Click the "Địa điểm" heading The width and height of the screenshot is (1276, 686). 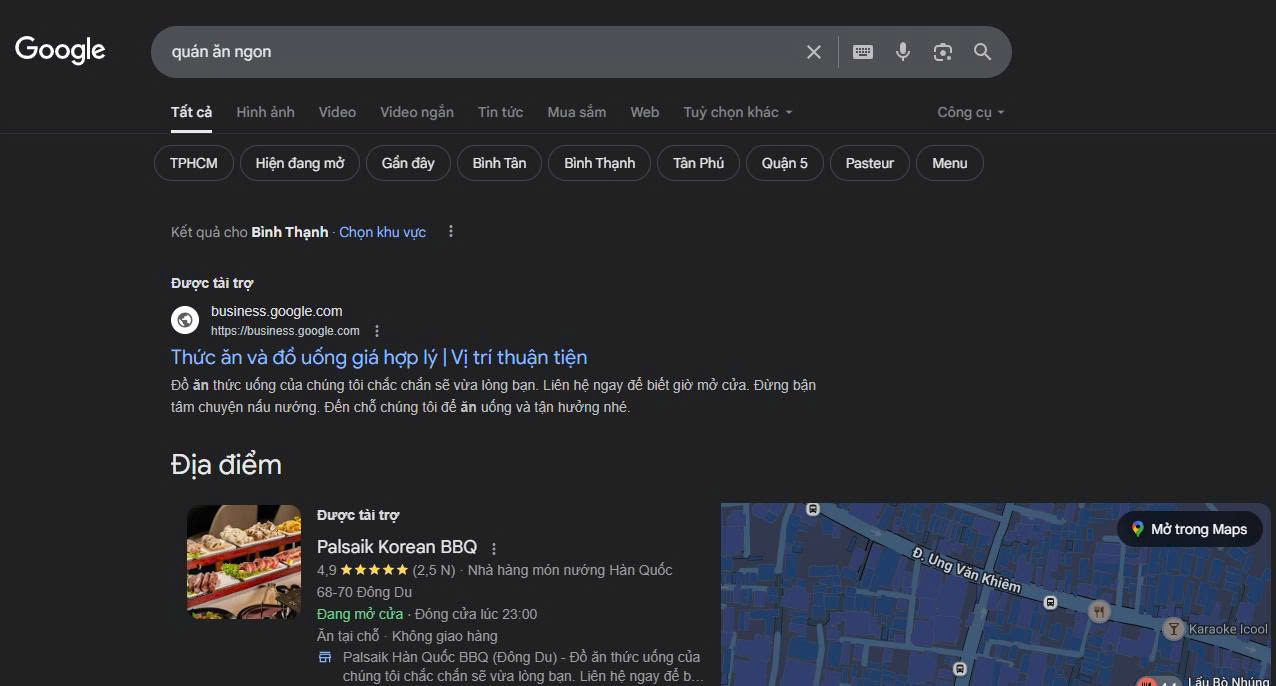(226, 465)
